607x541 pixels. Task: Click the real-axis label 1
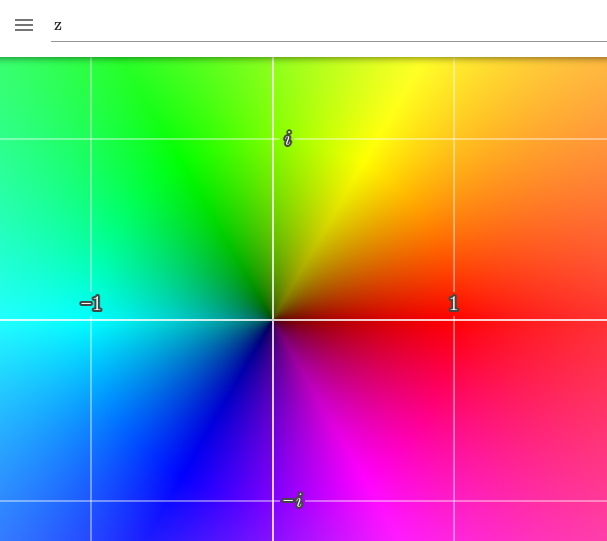pyautogui.click(x=453, y=303)
